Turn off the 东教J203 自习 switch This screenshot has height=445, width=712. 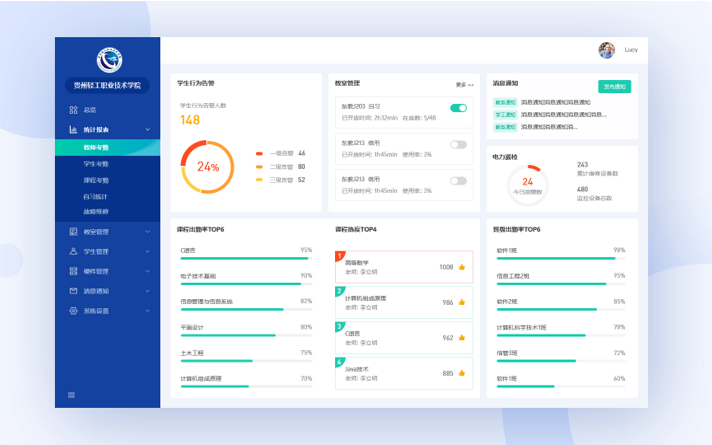tap(458, 108)
